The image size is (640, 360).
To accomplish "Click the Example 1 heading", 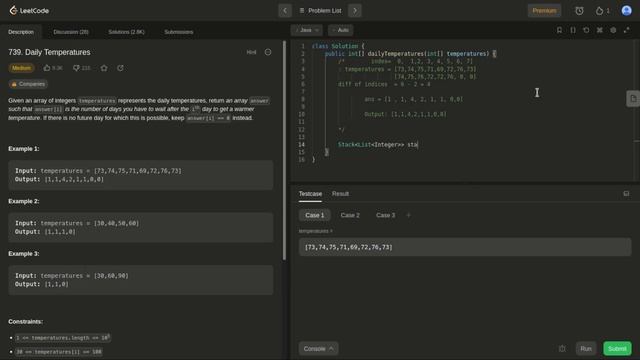I will click(x=24, y=149).
